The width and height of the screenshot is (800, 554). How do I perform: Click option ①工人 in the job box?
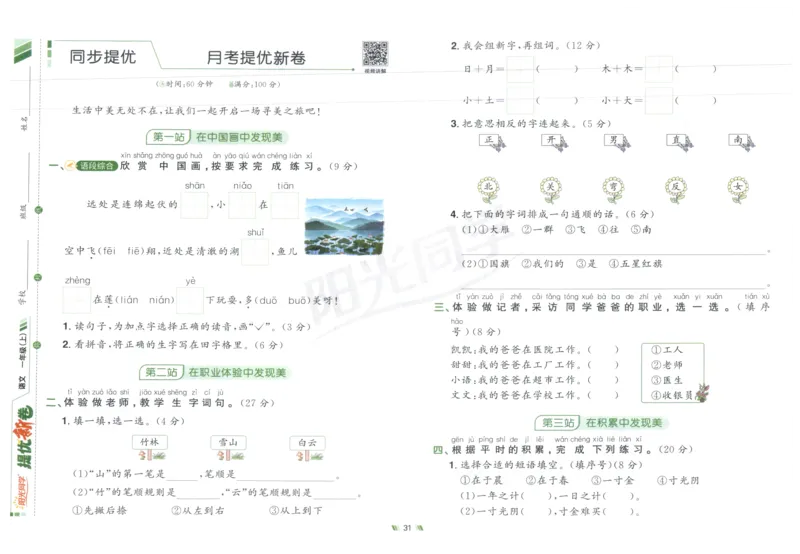[667, 349]
